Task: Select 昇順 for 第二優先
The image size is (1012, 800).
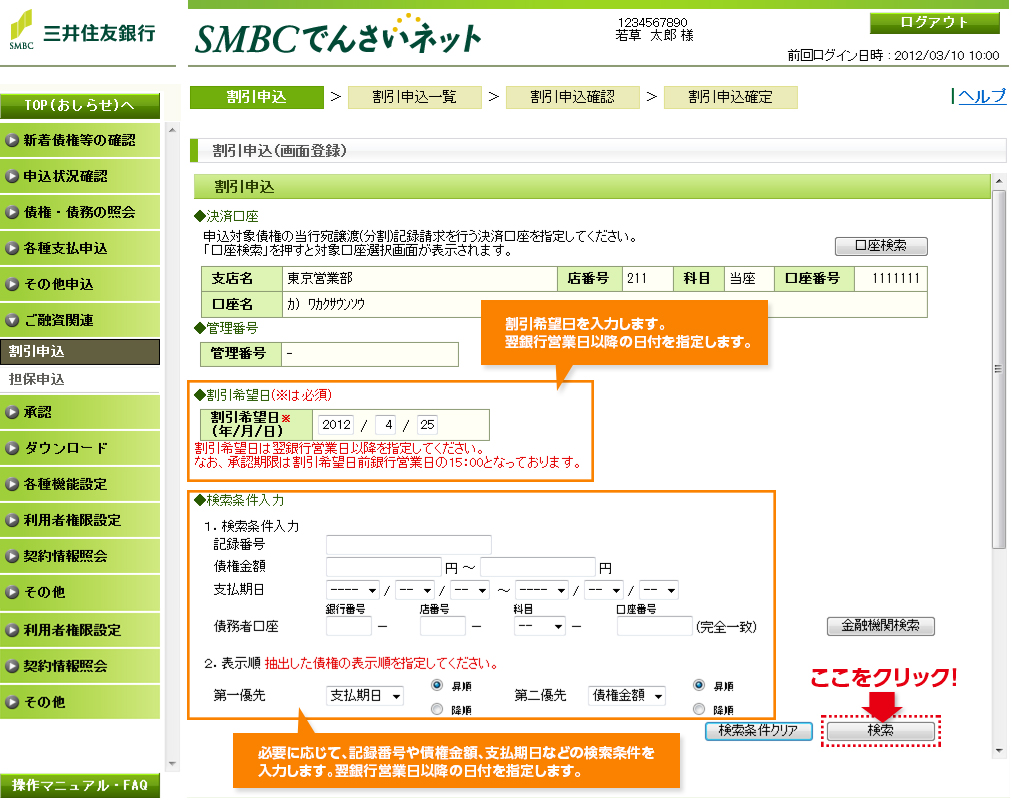Action: 699,685
